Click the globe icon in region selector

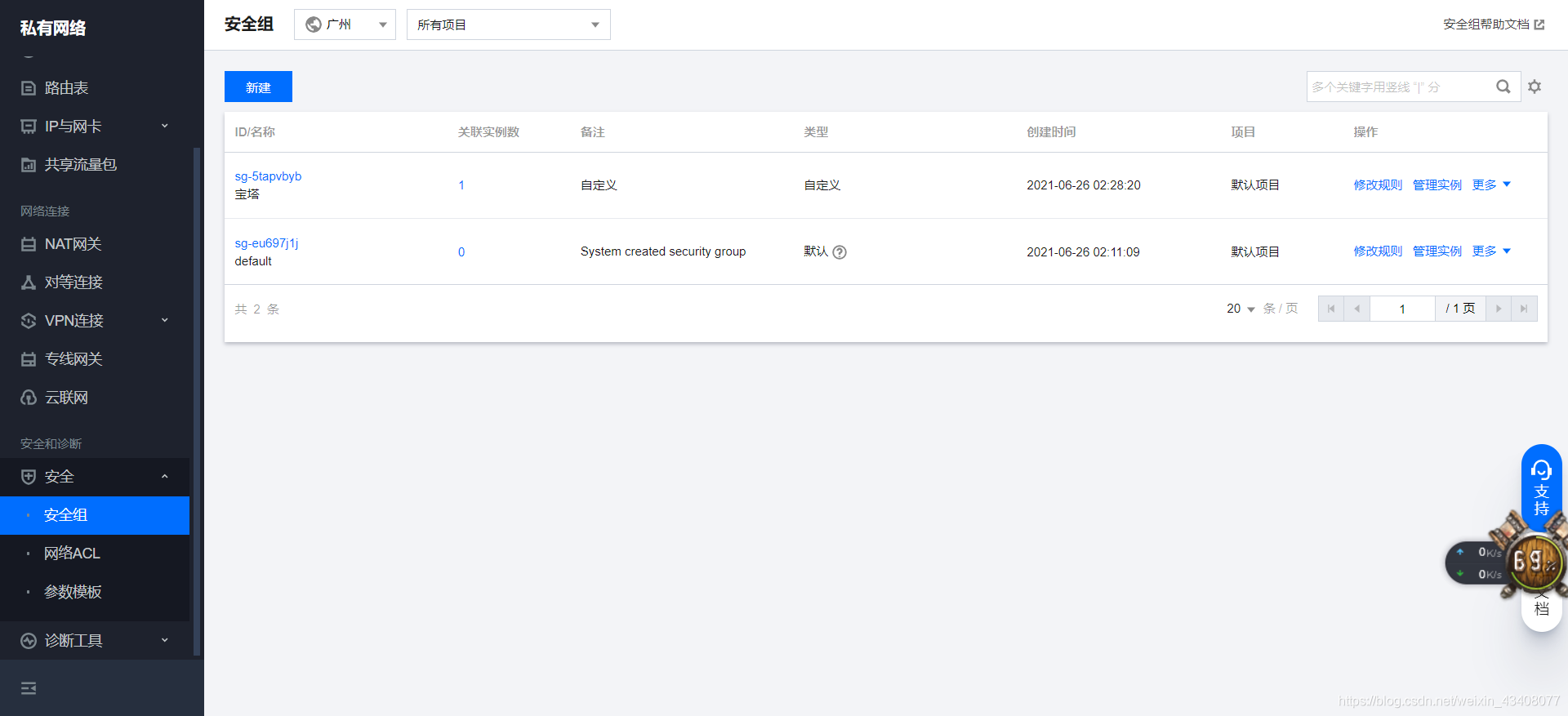314,24
